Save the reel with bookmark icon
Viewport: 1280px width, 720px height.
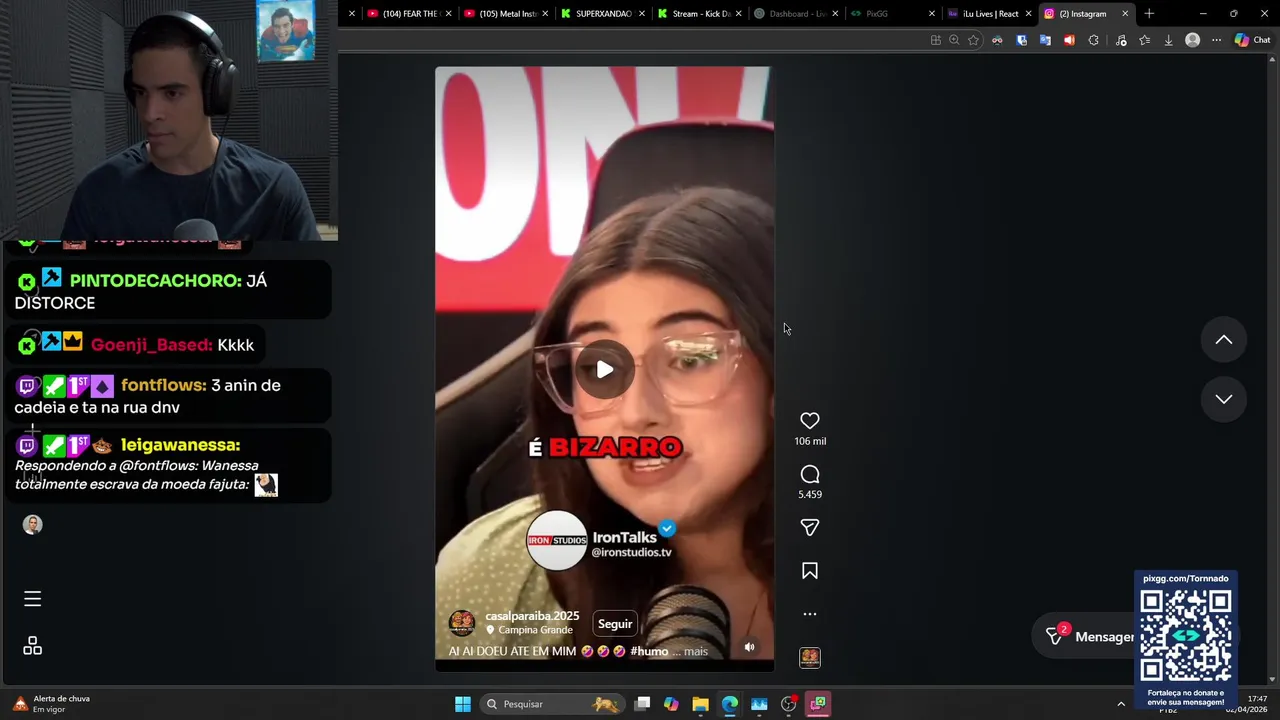[810, 571]
